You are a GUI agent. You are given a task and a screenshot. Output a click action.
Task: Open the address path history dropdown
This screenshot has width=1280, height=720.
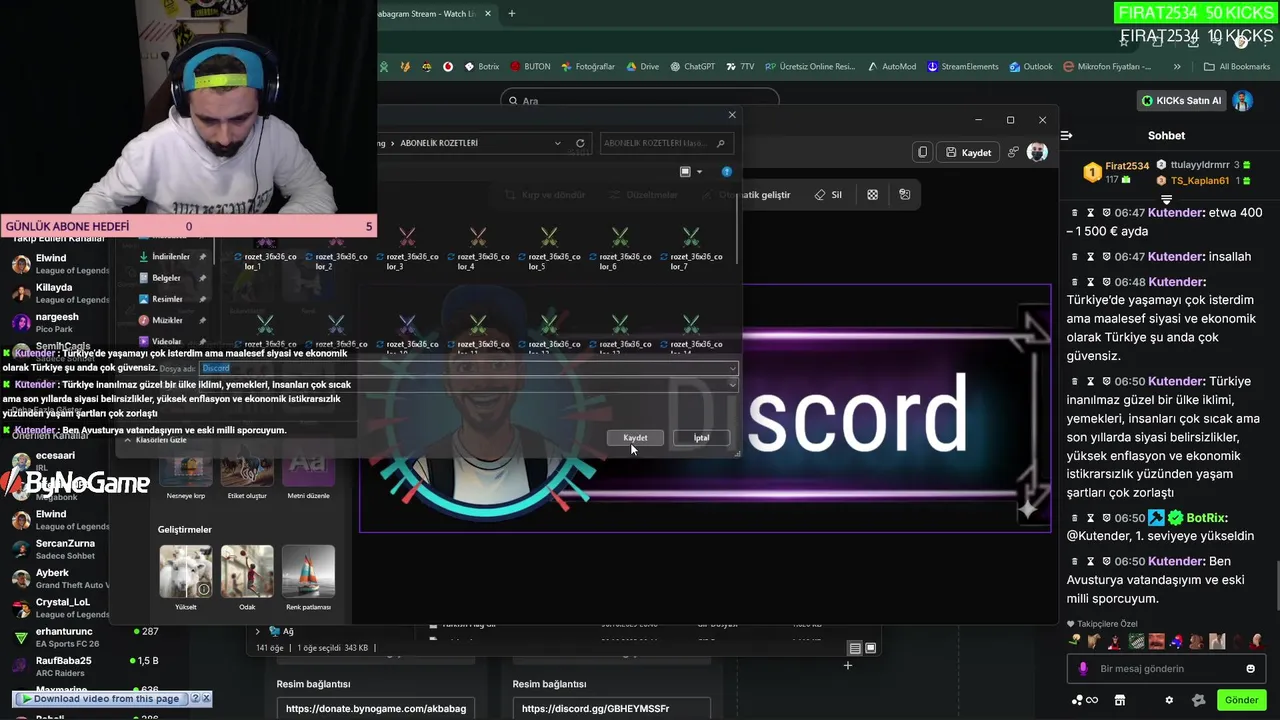click(x=558, y=143)
